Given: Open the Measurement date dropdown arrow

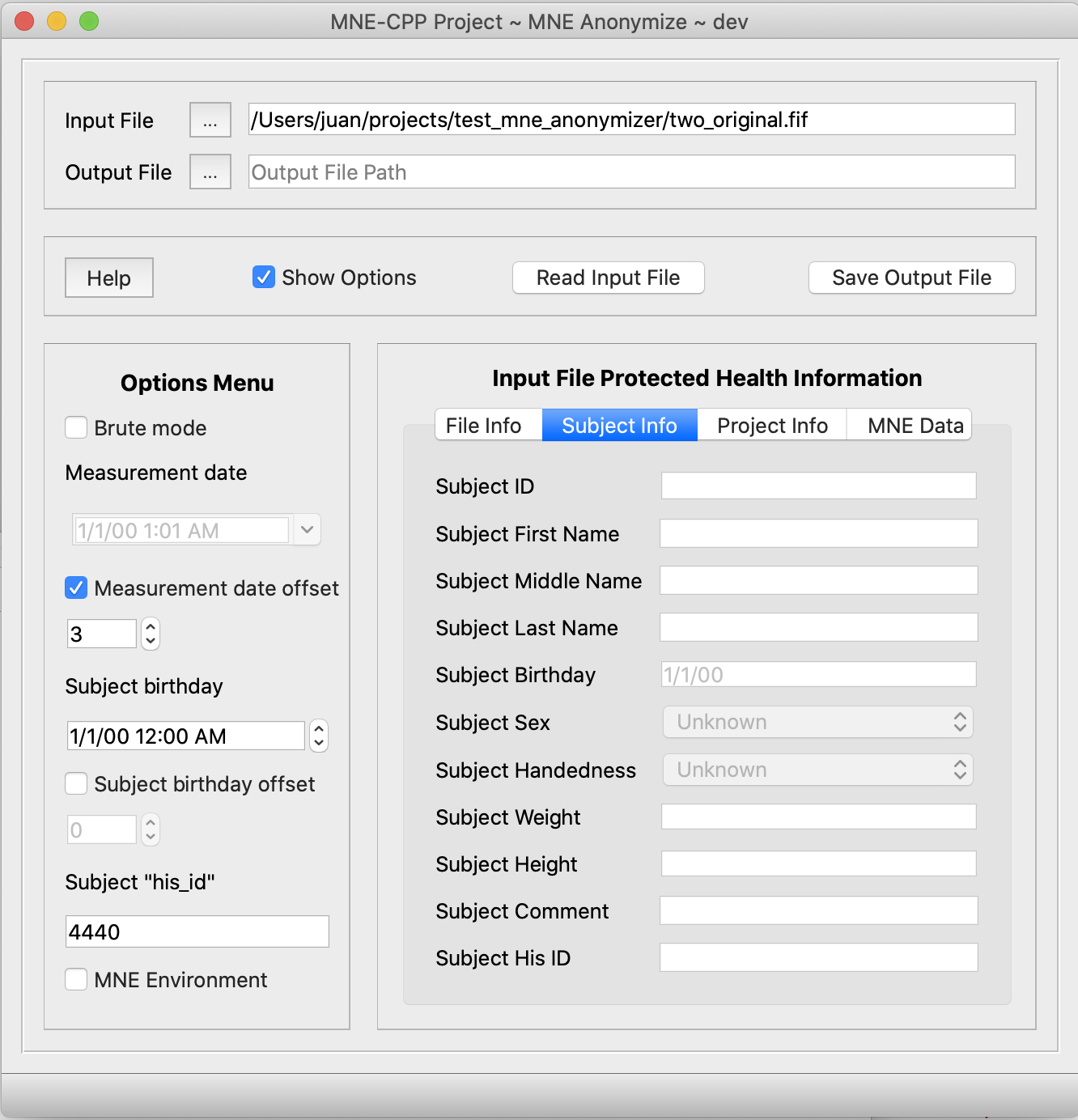Looking at the screenshot, I should point(307,530).
